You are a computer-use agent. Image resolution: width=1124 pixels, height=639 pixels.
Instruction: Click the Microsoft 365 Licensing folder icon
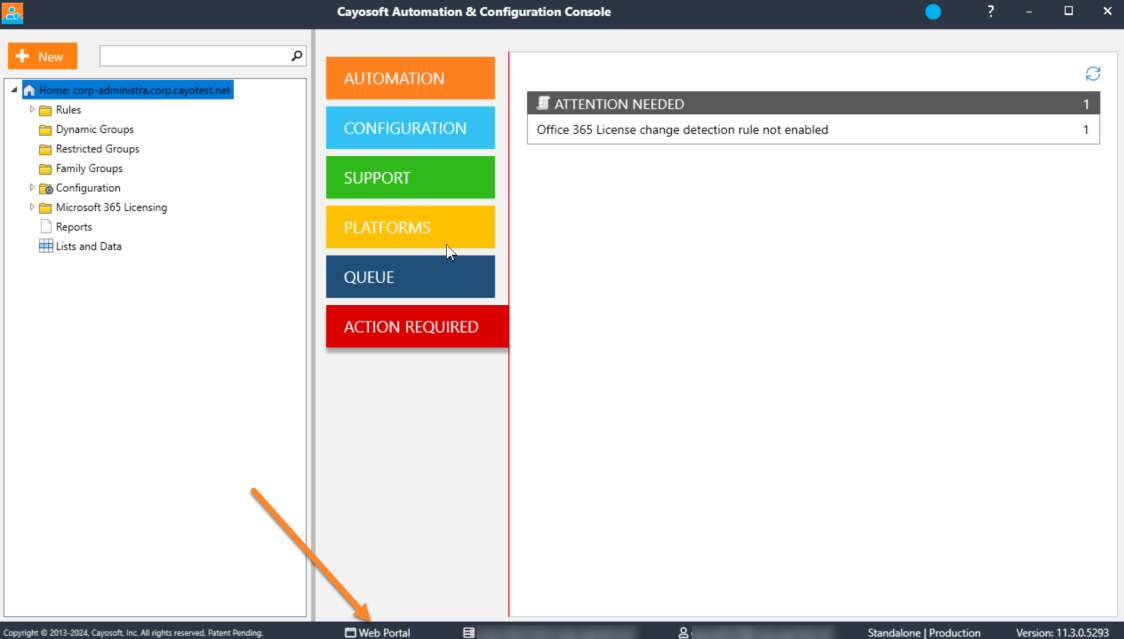[45, 207]
